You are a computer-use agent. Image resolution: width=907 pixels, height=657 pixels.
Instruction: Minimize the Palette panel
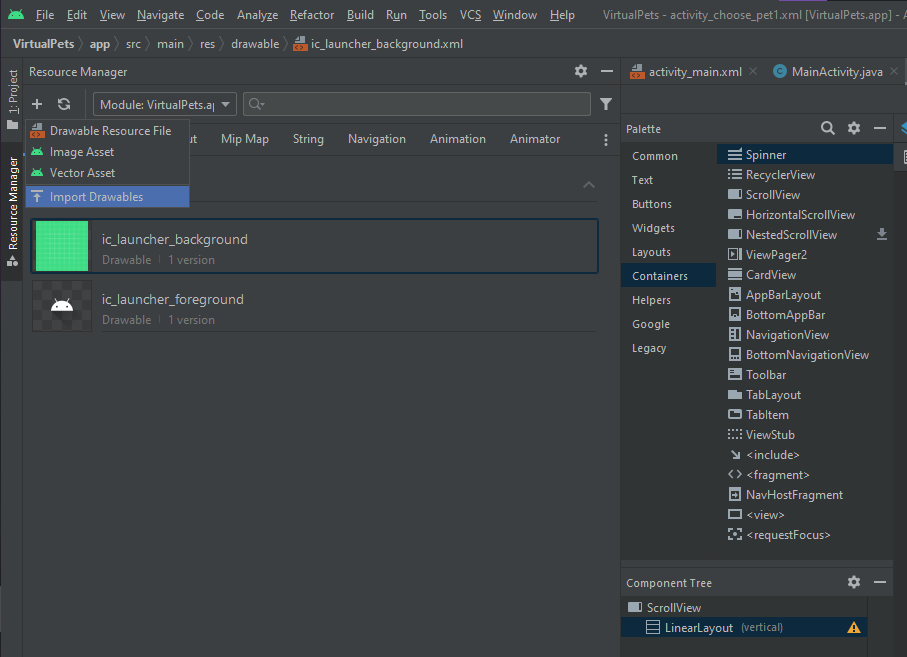(880, 128)
